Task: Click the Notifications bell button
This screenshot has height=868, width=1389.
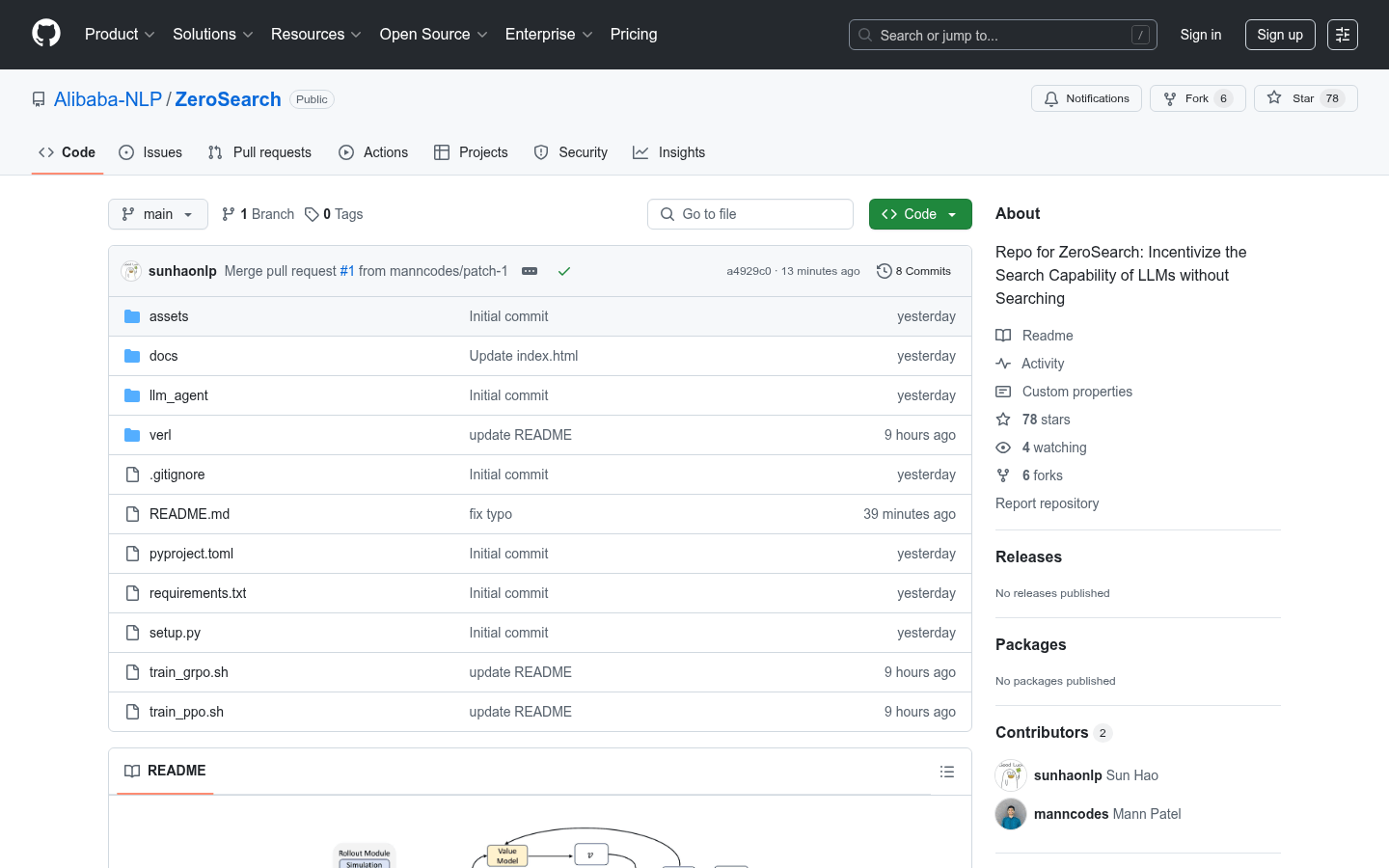Action: click(1086, 98)
